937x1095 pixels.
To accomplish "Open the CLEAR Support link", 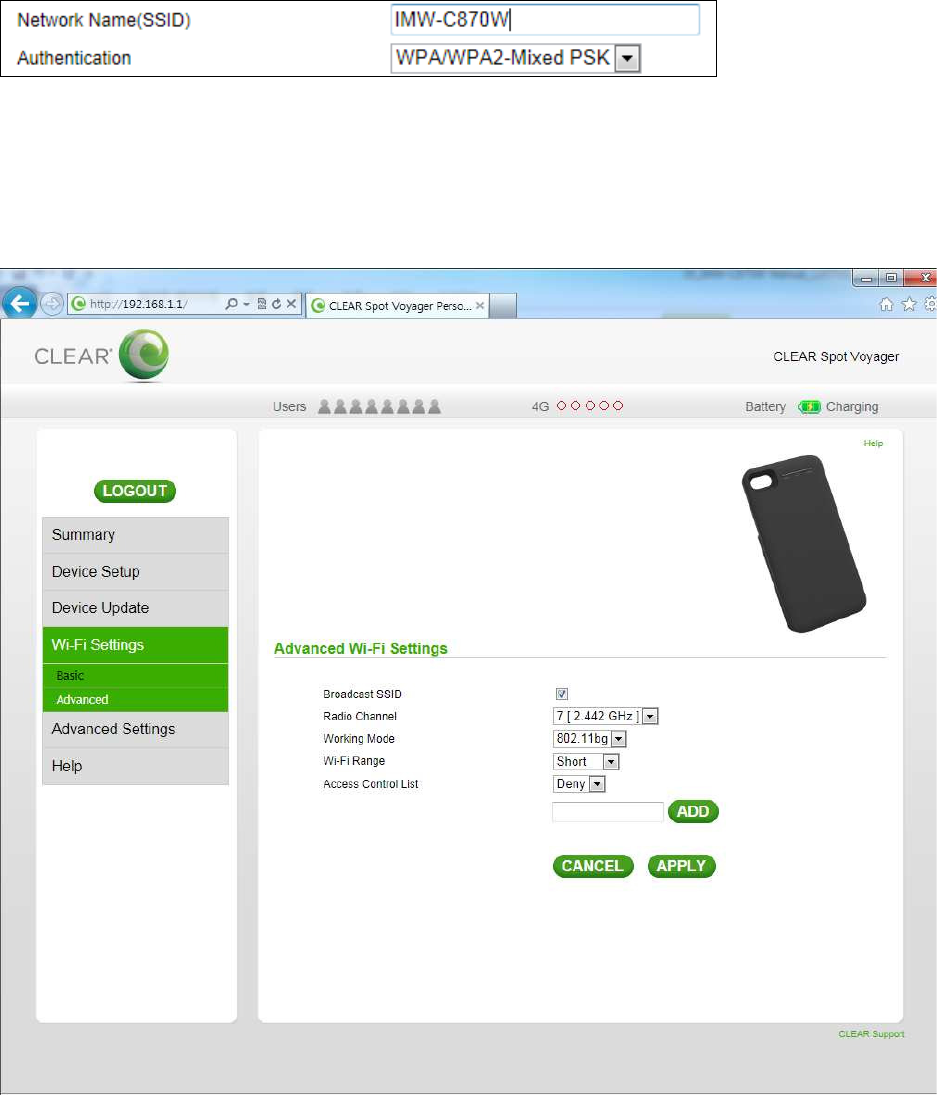I will 871,1034.
